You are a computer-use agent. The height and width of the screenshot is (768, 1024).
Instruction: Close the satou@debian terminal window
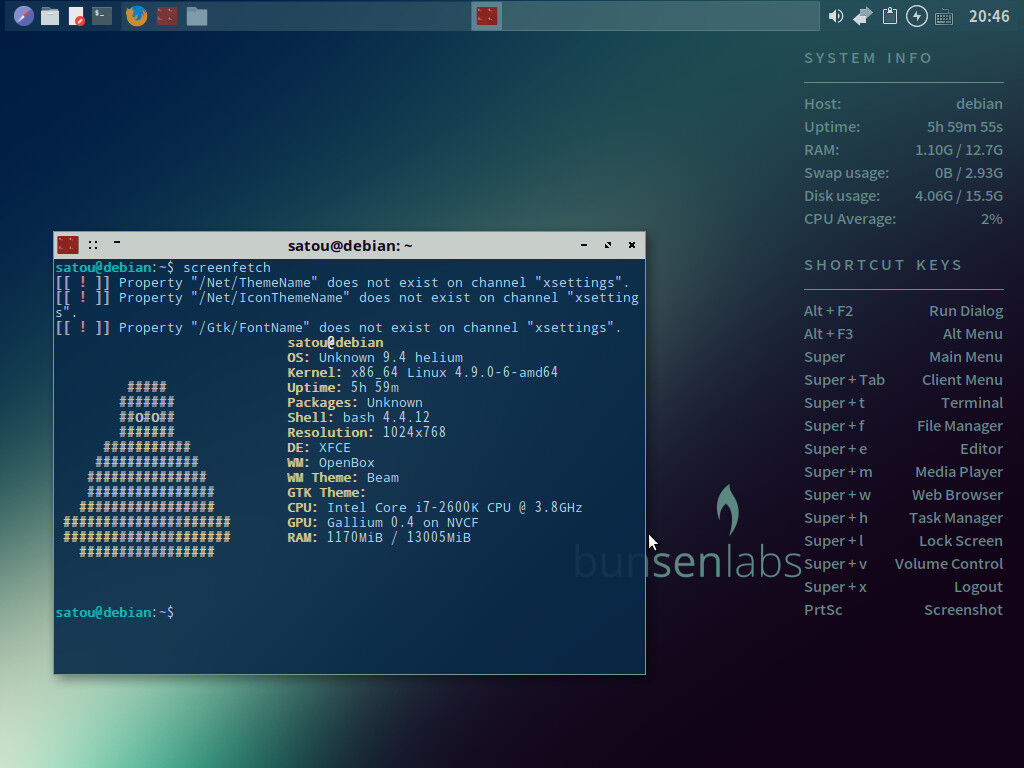pyautogui.click(x=632, y=245)
